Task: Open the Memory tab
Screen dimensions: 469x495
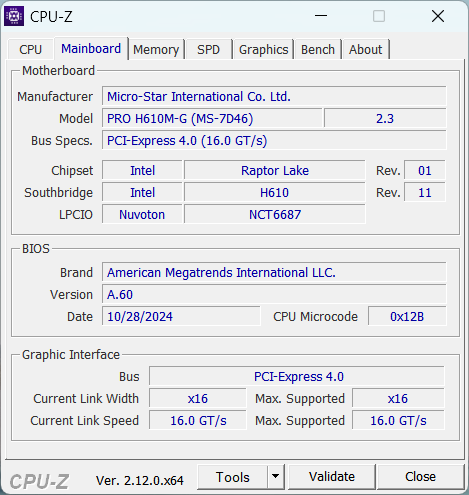Action: click(x=156, y=49)
